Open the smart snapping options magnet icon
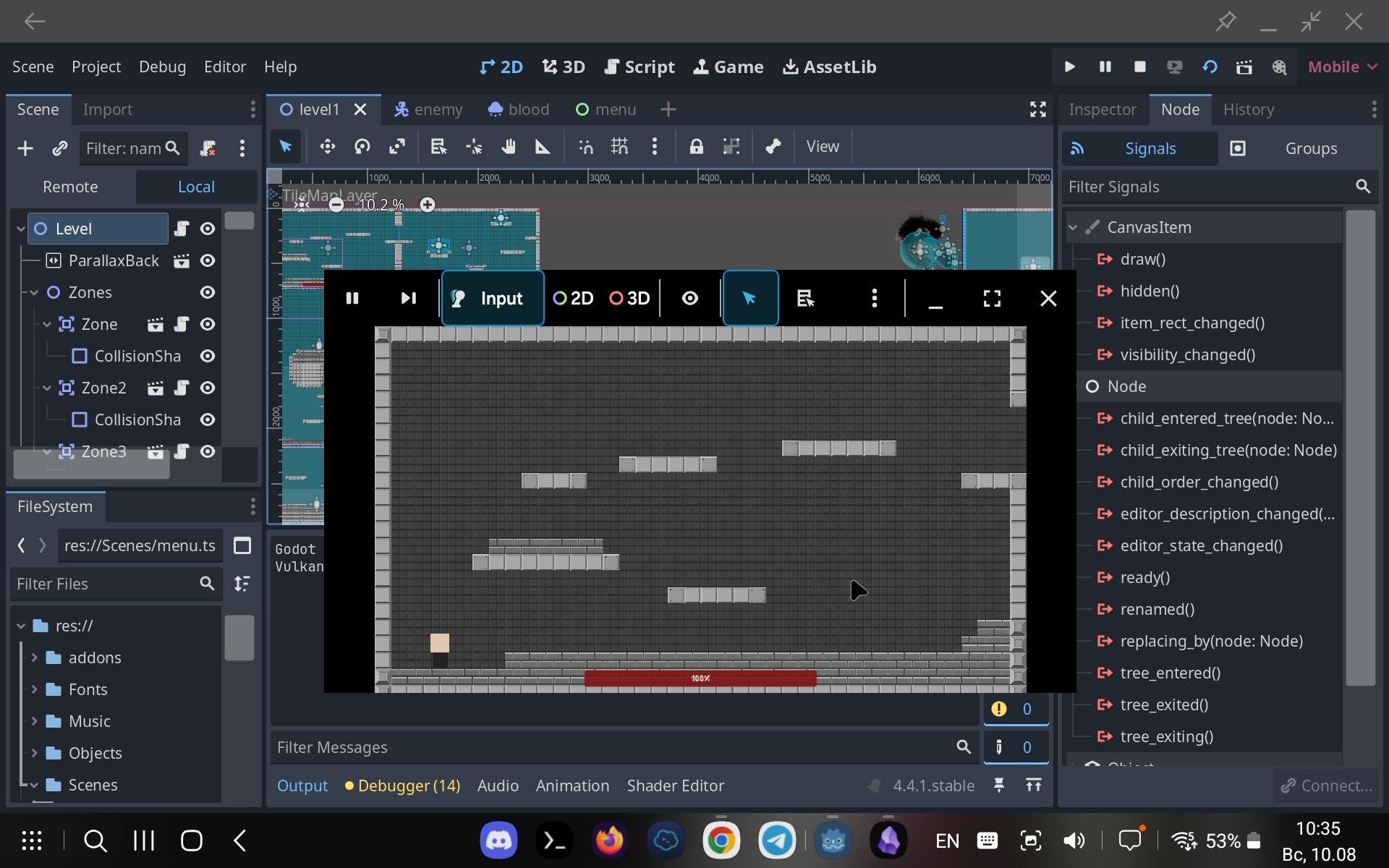Viewport: 1389px width, 868px height. coord(587,147)
